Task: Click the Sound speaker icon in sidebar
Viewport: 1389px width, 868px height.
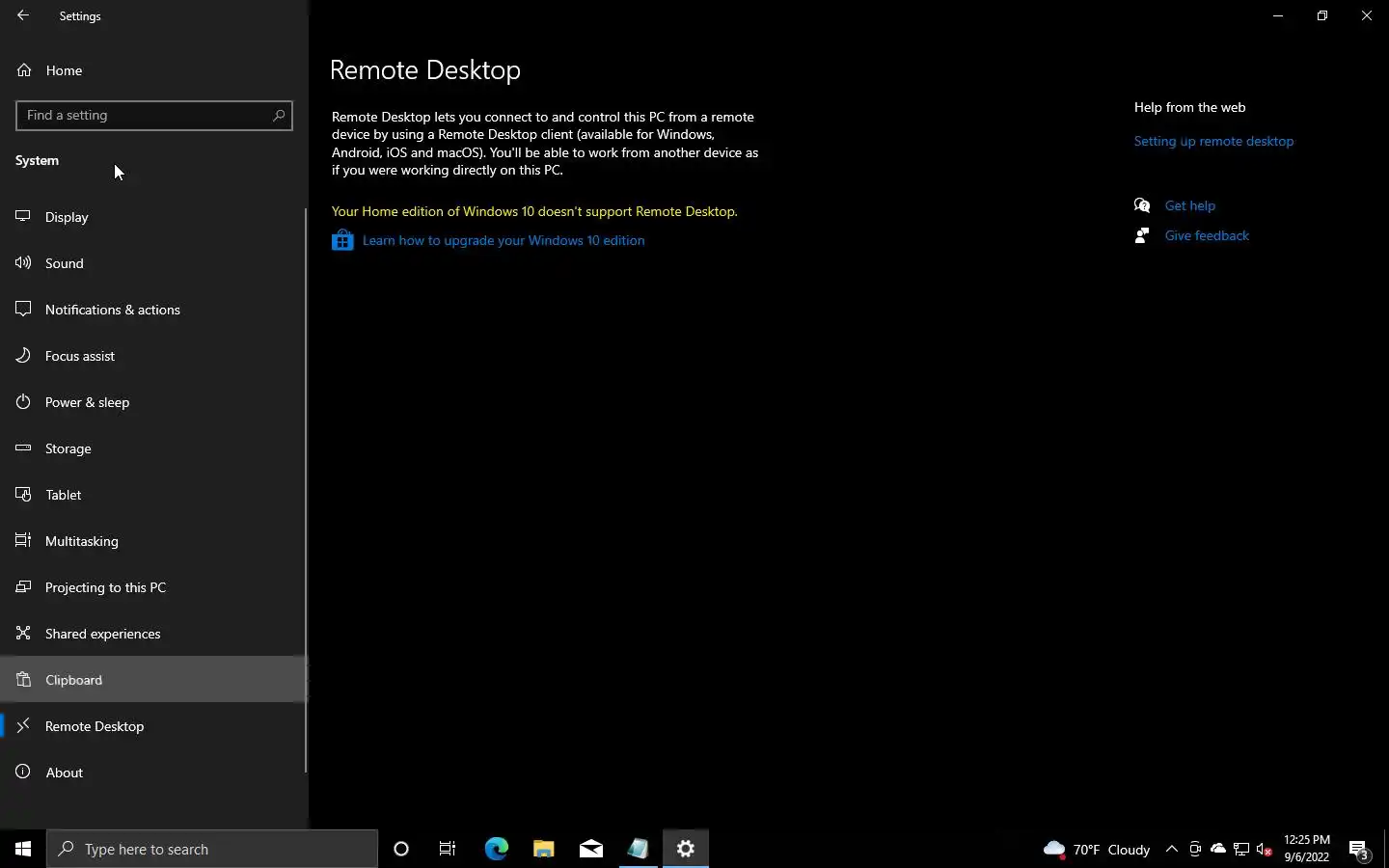Action: (x=23, y=263)
